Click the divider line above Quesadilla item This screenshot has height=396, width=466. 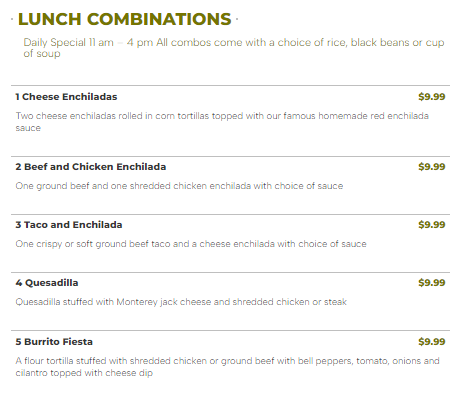(230, 273)
